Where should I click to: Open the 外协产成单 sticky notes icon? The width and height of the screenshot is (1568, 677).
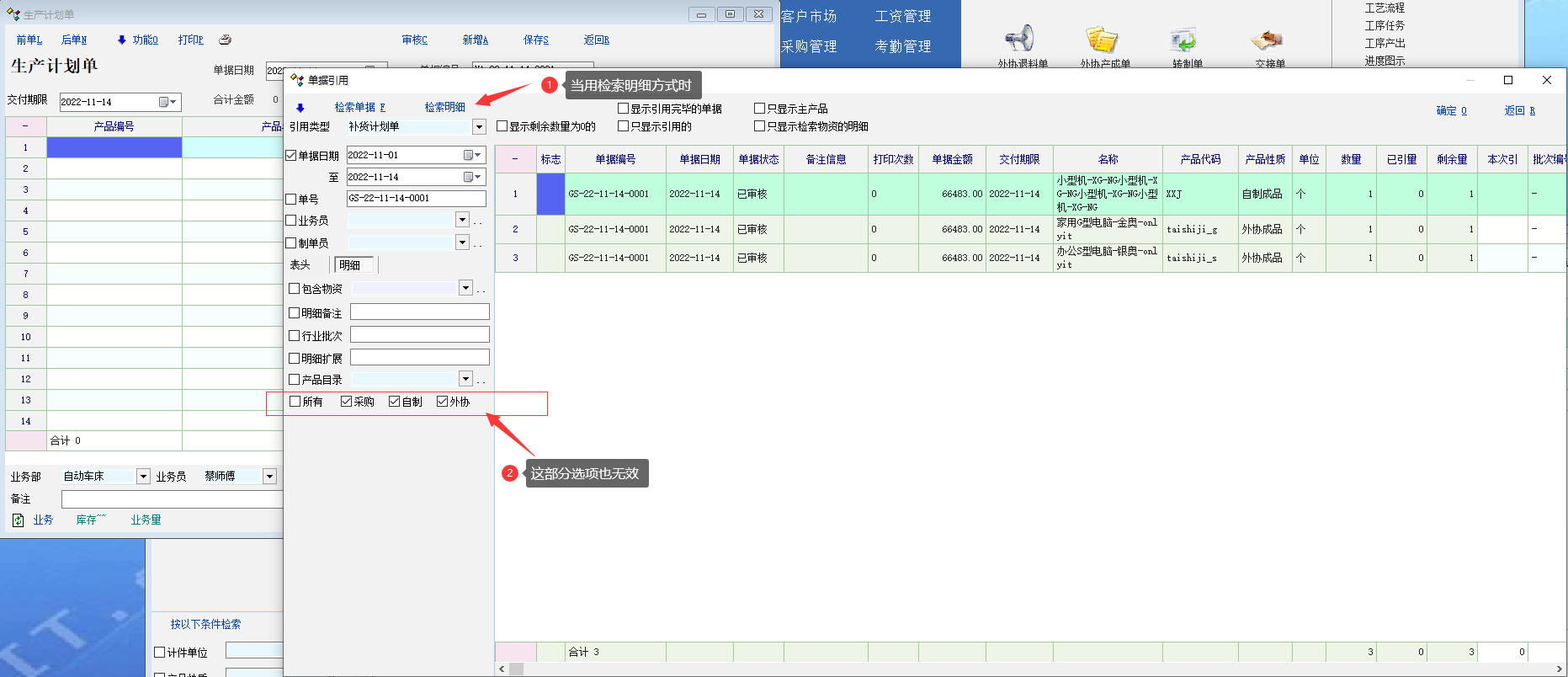(x=1102, y=40)
